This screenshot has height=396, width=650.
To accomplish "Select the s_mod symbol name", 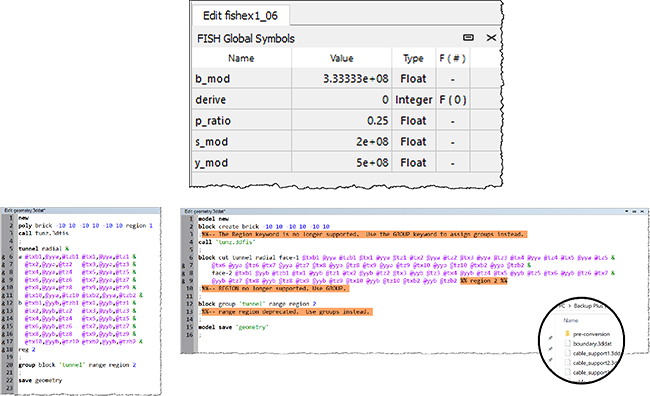I will (x=211, y=142).
